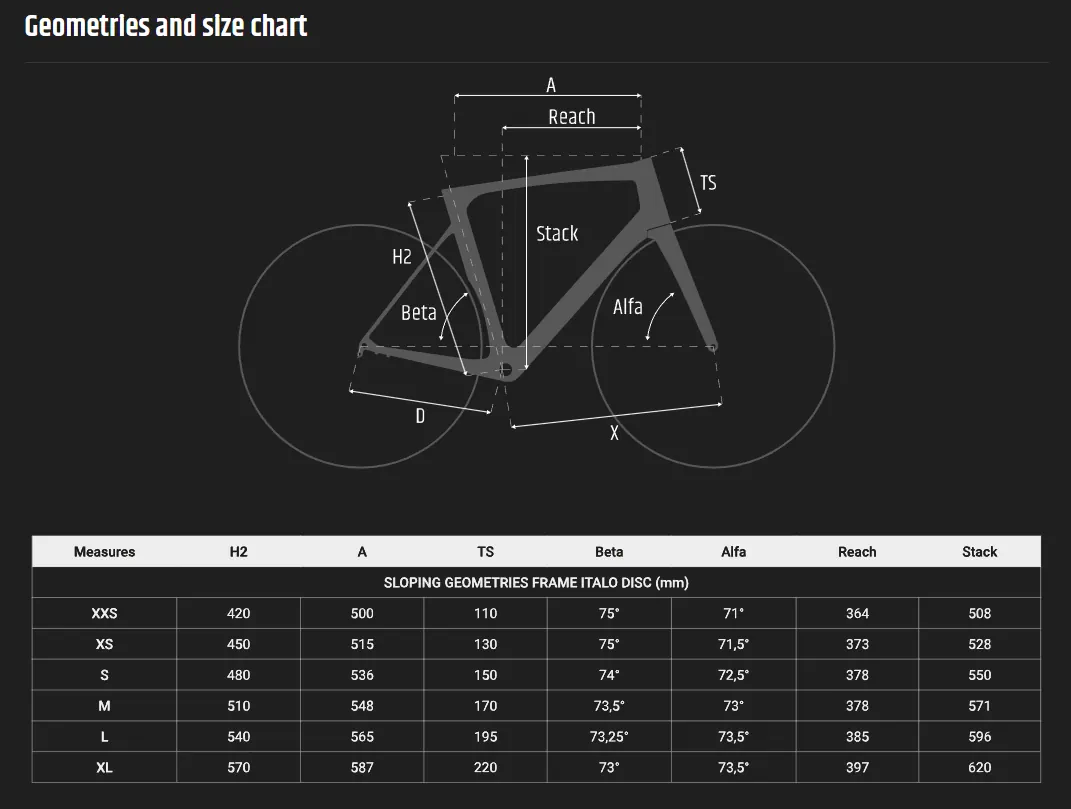Select the Alfa column header in the table

point(733,552)
